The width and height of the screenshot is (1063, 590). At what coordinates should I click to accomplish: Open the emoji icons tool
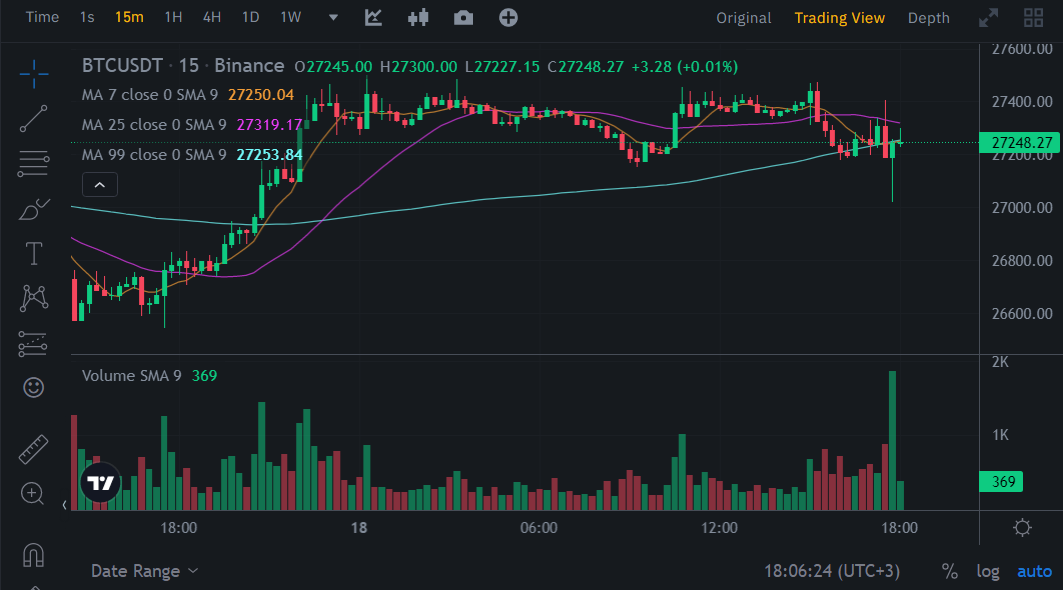click(33, 387)
